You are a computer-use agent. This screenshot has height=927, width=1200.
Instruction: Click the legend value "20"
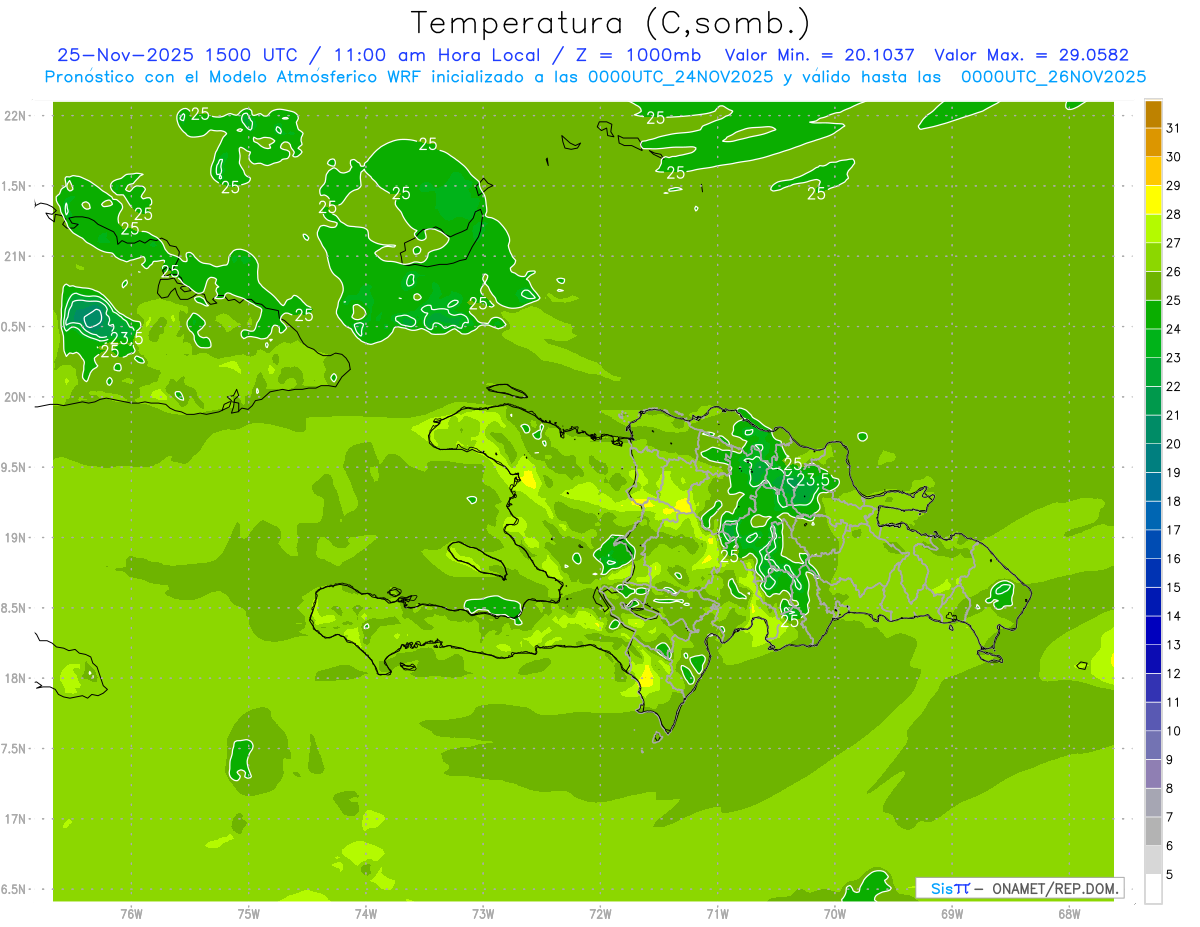(x=1174, y=444)
